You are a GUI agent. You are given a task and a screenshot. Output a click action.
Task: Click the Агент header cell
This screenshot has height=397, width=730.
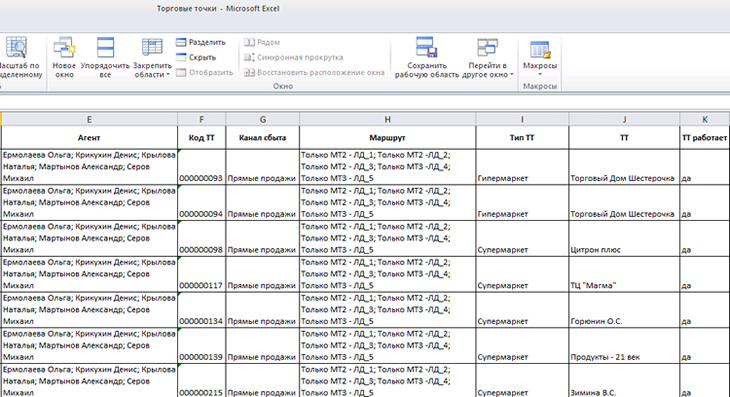click(89, 138)
